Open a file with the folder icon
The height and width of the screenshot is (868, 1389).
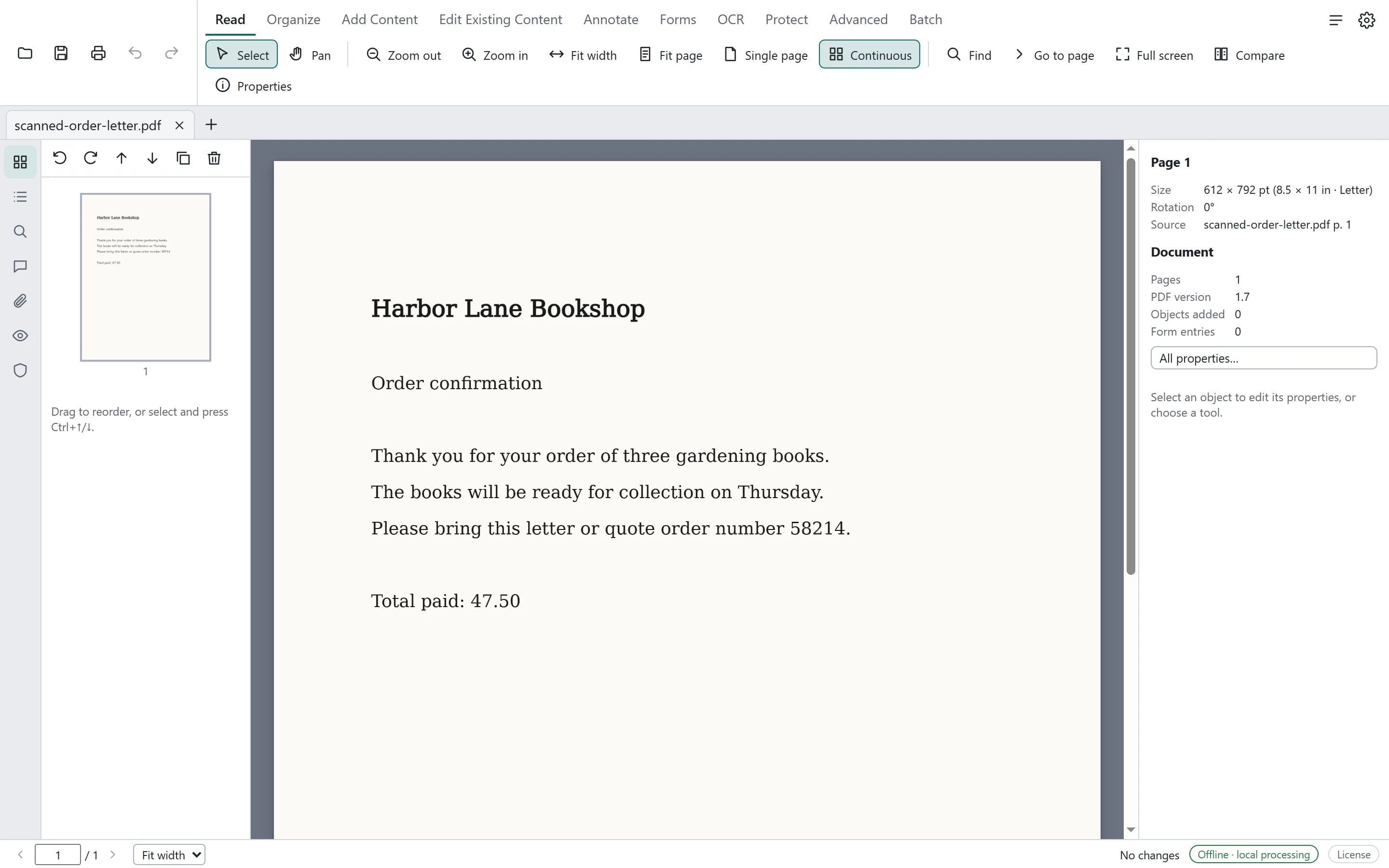25,54
